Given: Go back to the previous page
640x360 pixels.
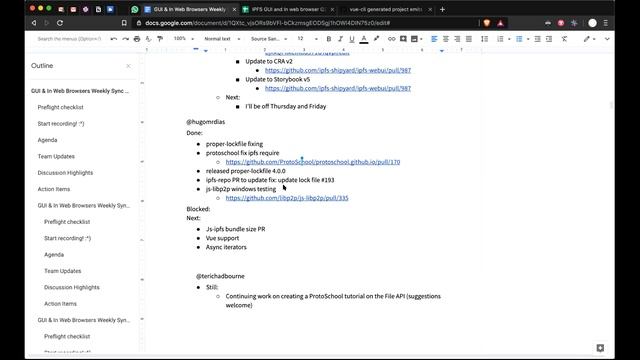Looking at the screenshot, I should [x=34, y=23].
